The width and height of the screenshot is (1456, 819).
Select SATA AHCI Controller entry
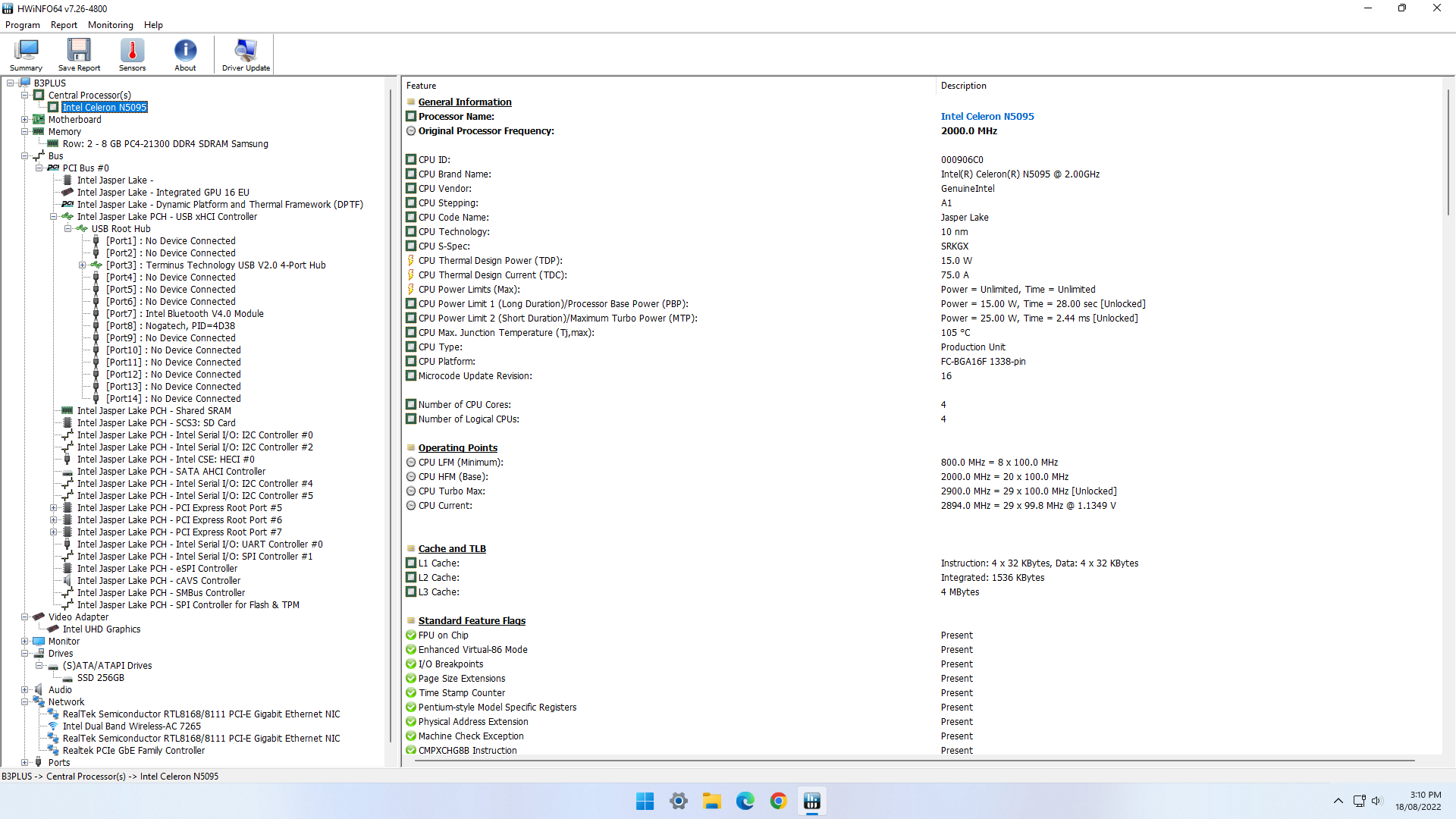click(171, 472)
